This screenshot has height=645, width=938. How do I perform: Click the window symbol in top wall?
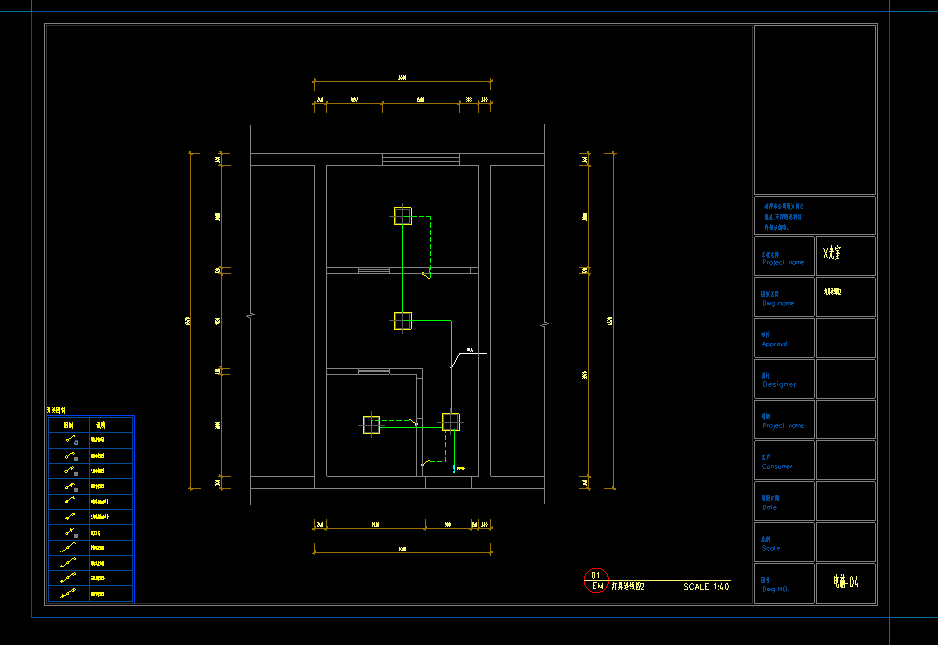click(x=420, y=159)
